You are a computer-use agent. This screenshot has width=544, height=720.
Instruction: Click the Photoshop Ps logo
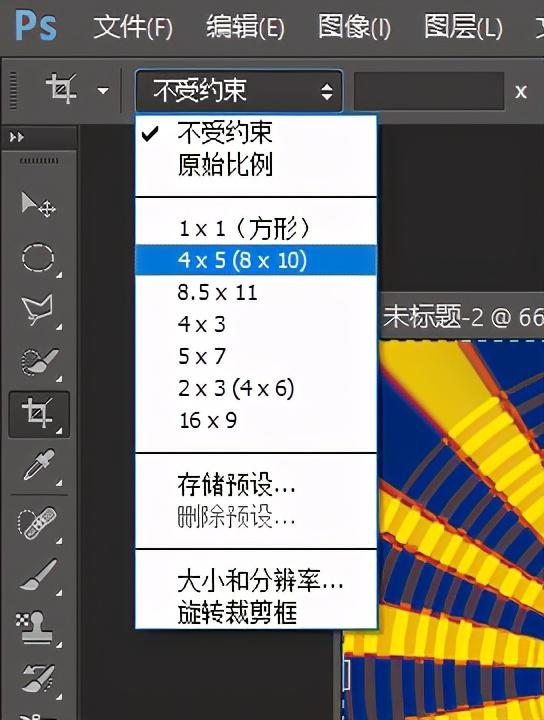[x=36, y=26]
